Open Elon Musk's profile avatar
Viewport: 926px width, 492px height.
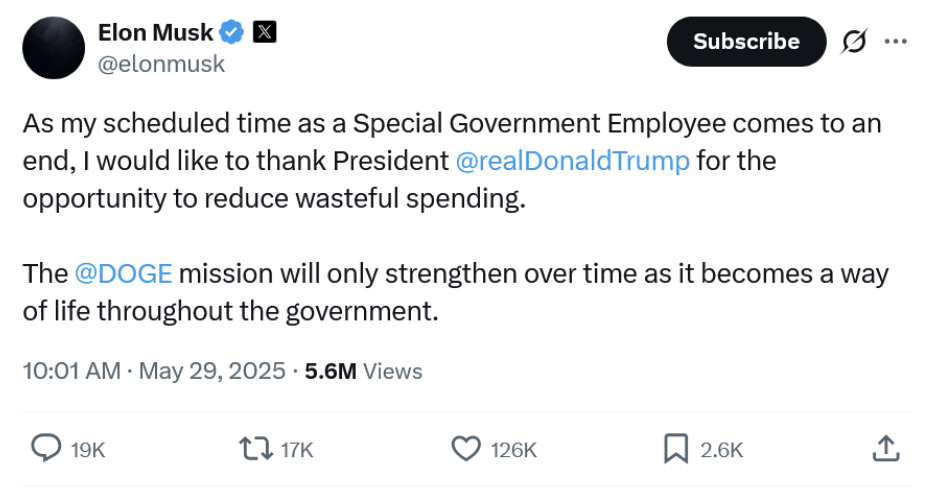click(52, 47)
